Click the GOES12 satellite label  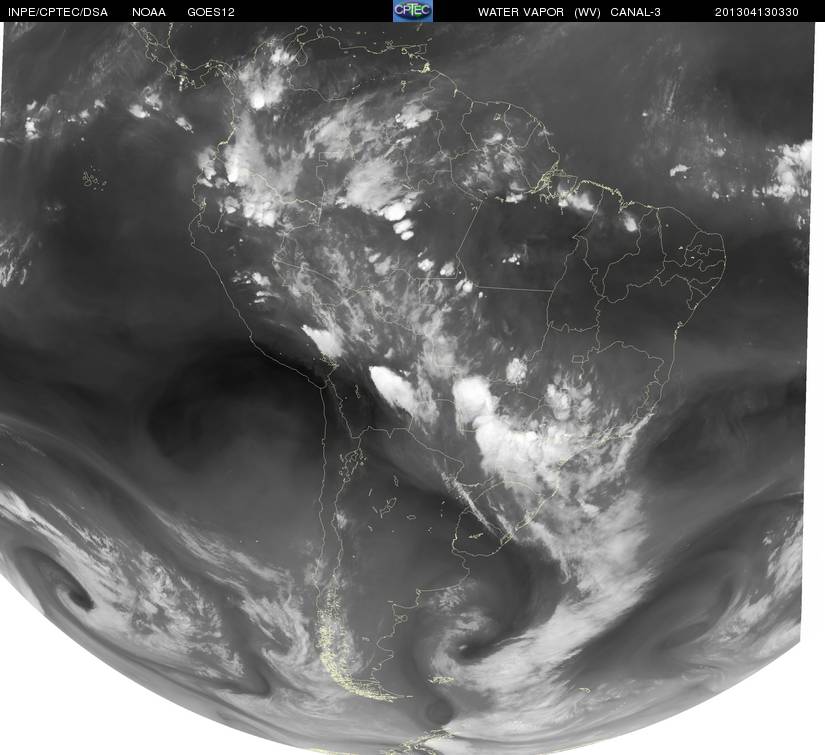[x=211, y=12]
